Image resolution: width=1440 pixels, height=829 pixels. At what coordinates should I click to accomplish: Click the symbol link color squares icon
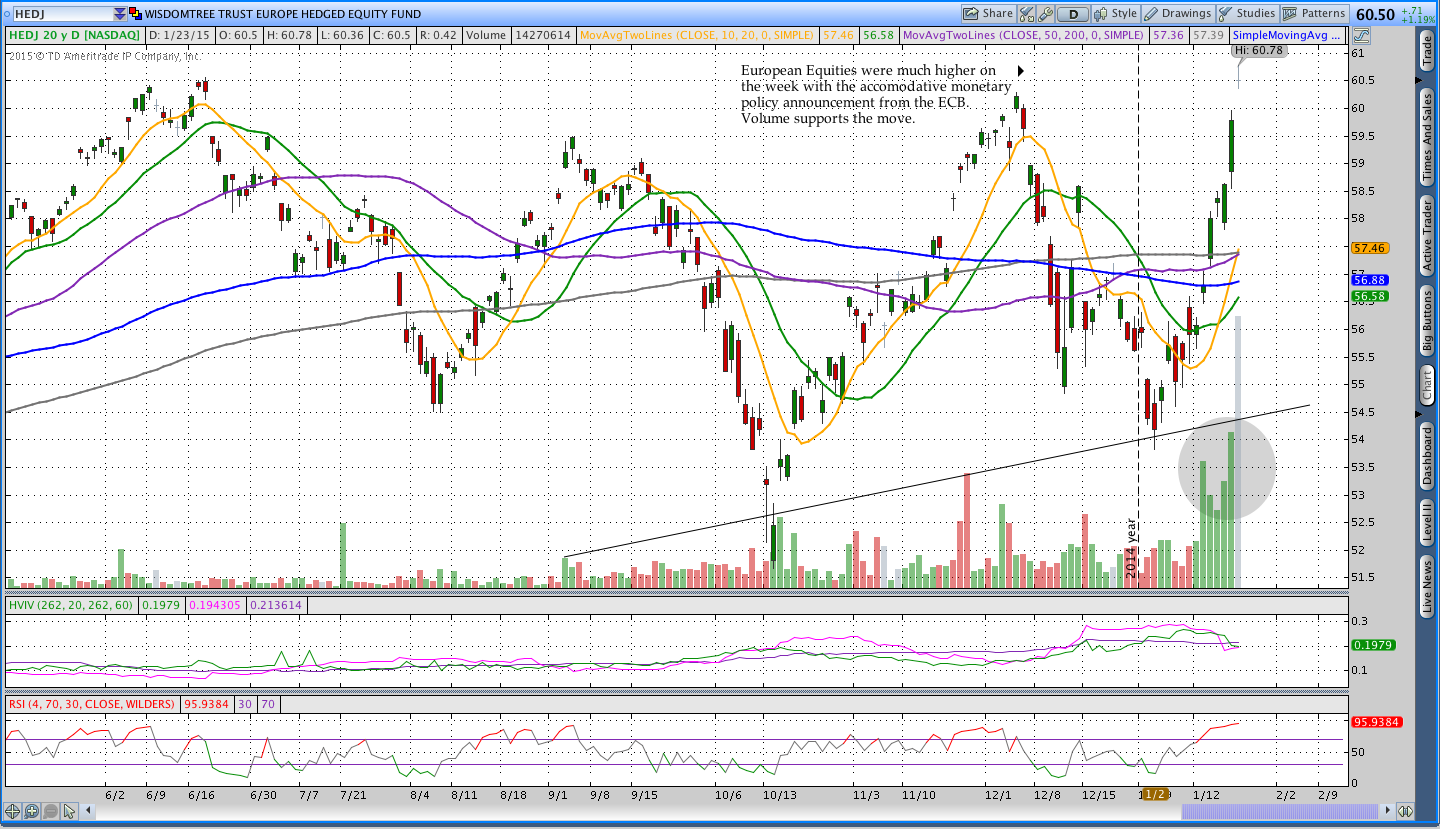(x=136, y=14)
